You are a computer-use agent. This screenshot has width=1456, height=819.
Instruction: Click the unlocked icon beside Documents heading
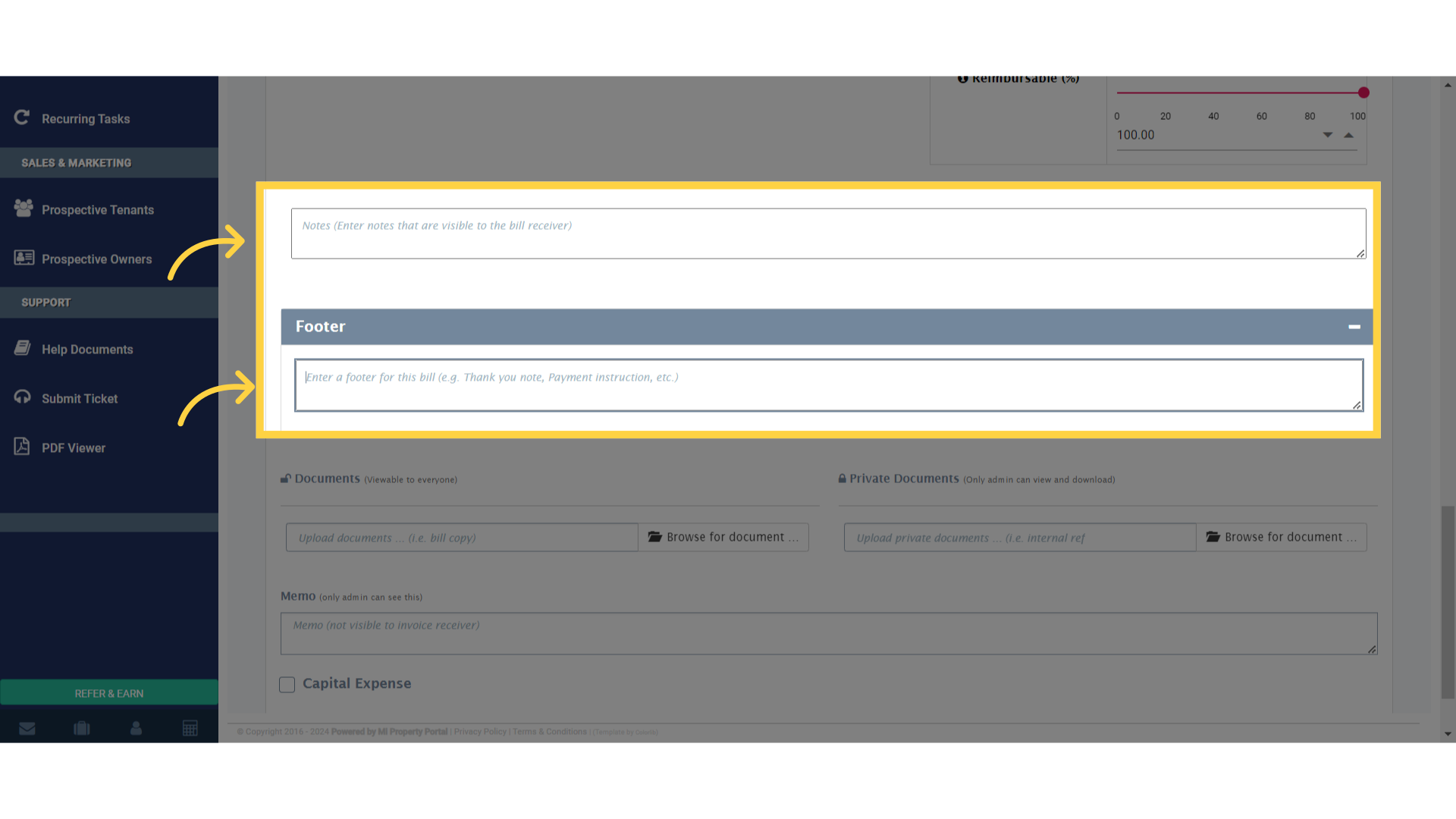286,479
